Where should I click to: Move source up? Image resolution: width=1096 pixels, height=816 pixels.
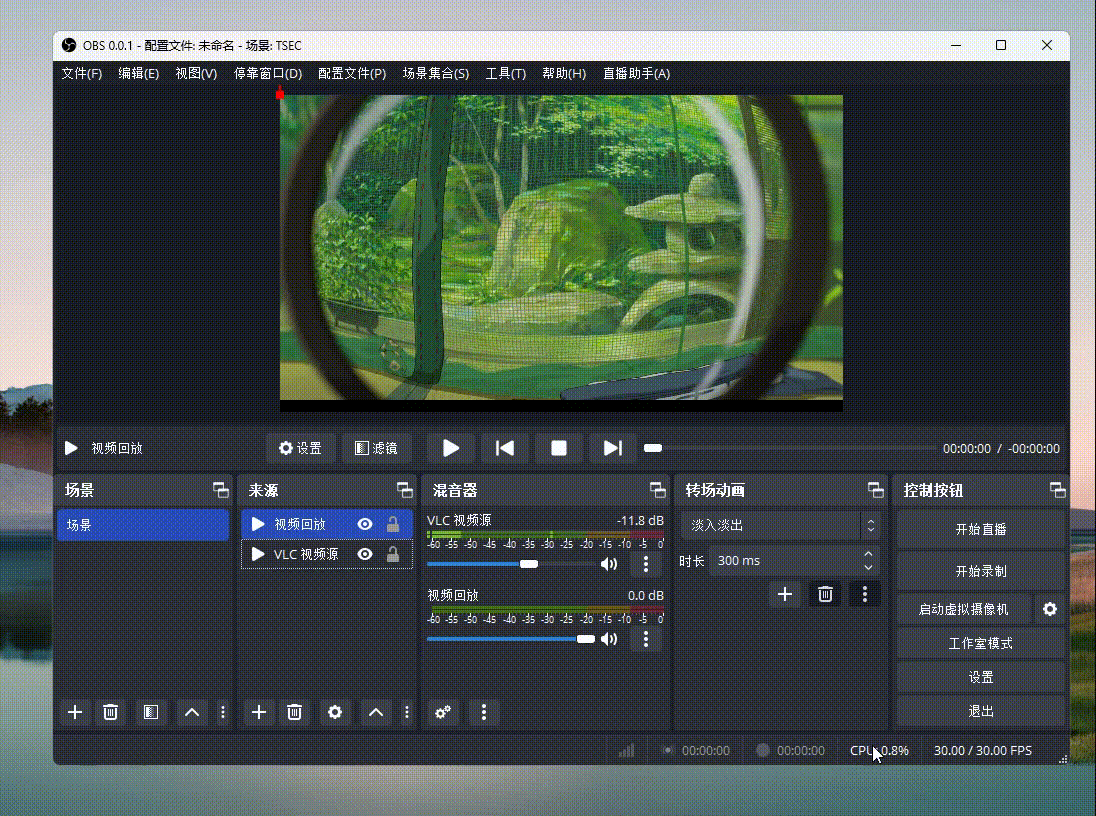pyautogui.click(x=375, y=713)
